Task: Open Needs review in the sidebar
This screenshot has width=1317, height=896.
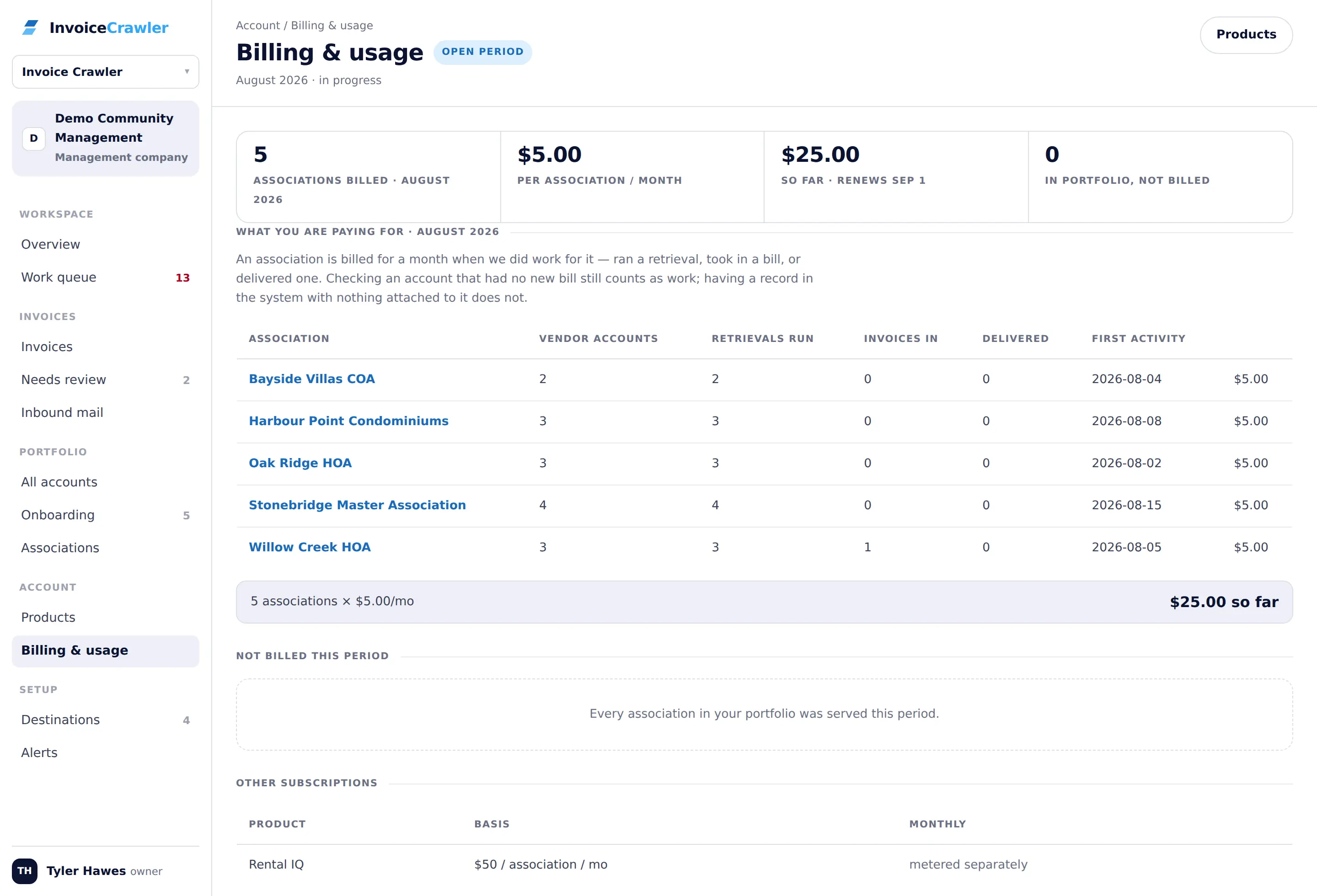Action: point(105,379)
